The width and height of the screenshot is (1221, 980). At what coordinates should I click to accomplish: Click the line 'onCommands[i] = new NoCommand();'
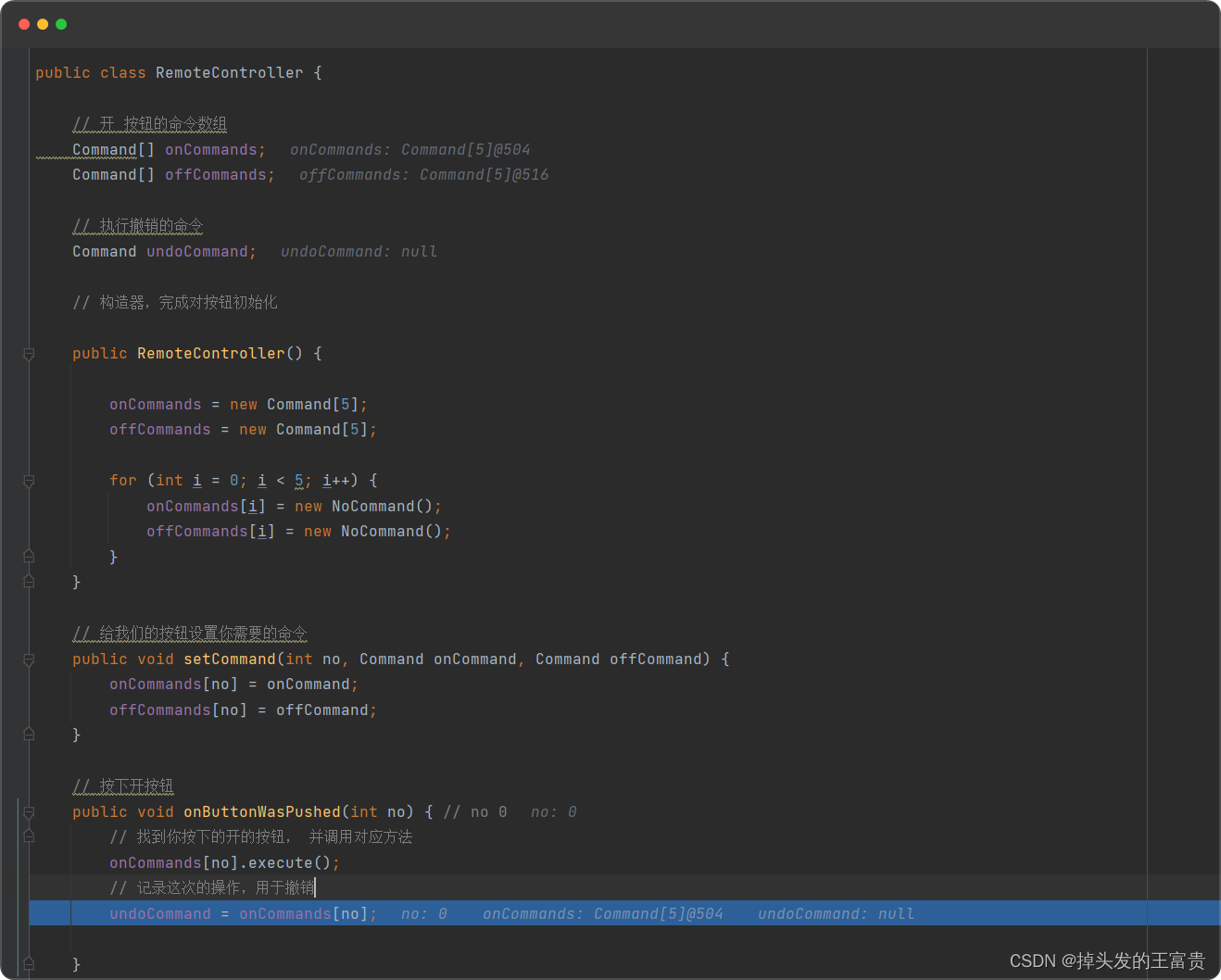[295, 507]
